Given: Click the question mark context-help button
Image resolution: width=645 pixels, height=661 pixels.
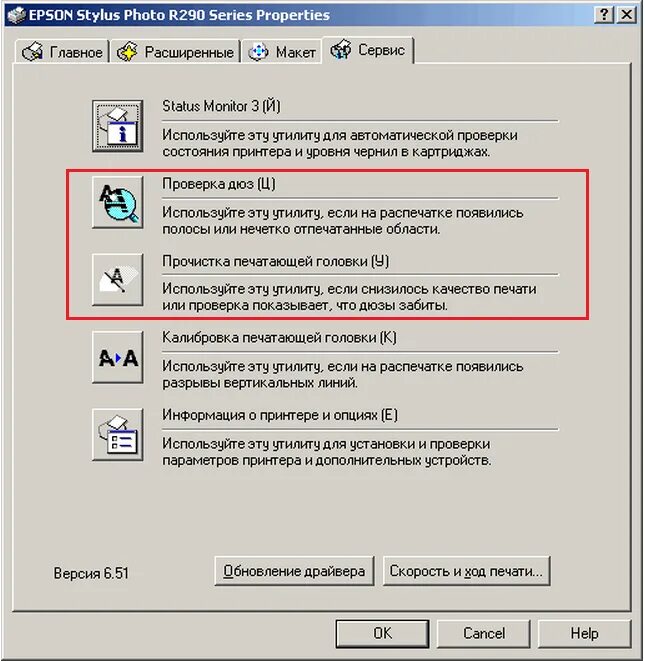Looking at the screenshot, I should [x=604, y=15].
